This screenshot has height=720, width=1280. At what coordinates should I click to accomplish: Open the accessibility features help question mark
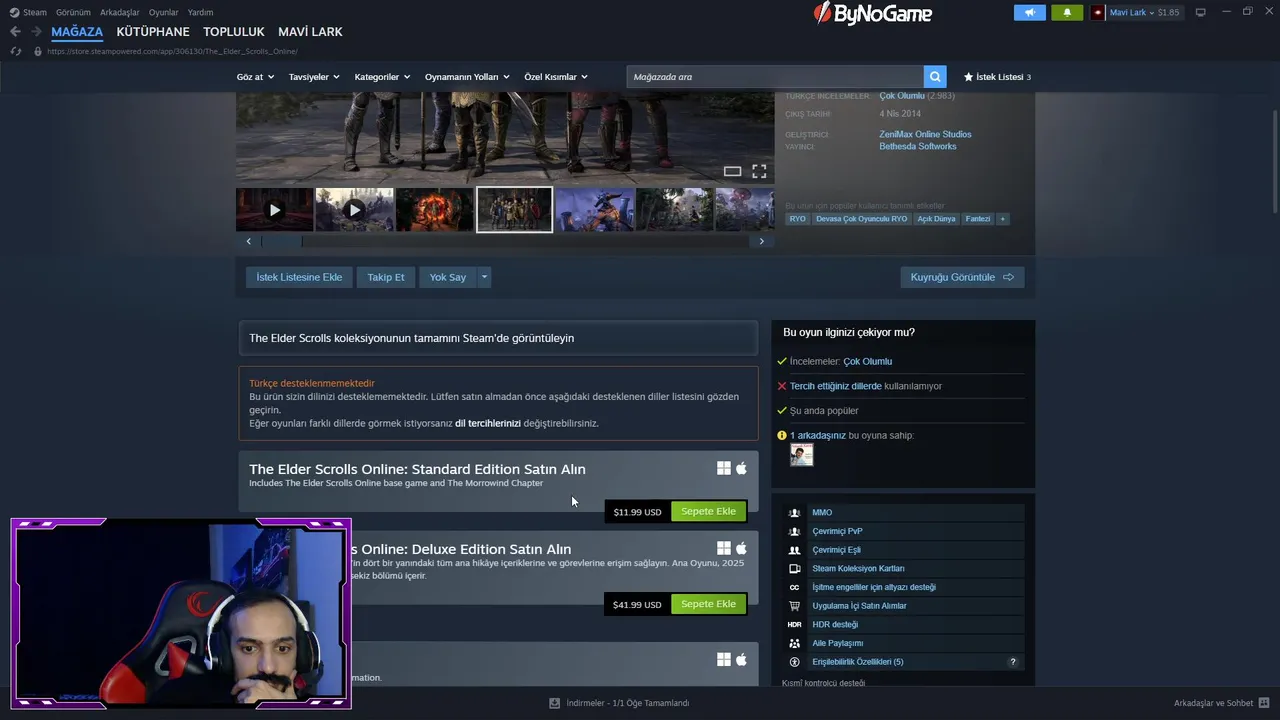pos(1012,662)
